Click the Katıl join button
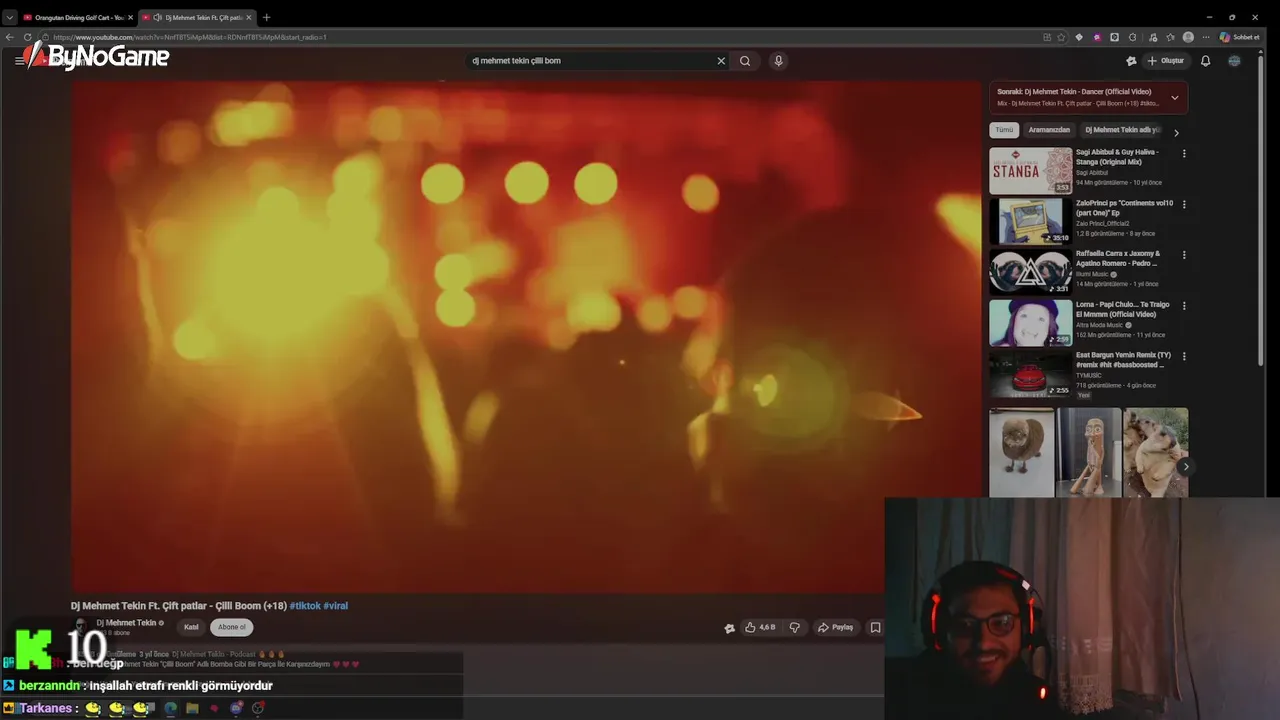This screenshot has width=1280, height=720. (191, 627)
